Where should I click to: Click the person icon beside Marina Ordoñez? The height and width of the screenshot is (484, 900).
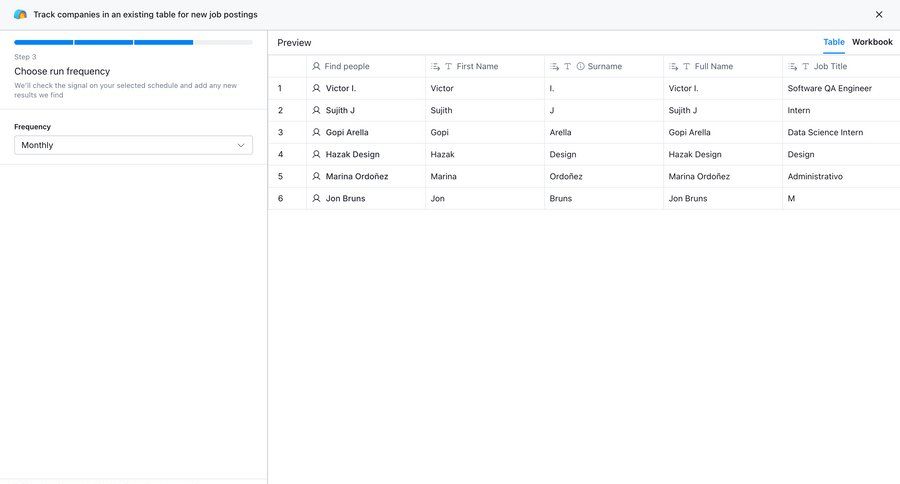click(x=316, y=176)
